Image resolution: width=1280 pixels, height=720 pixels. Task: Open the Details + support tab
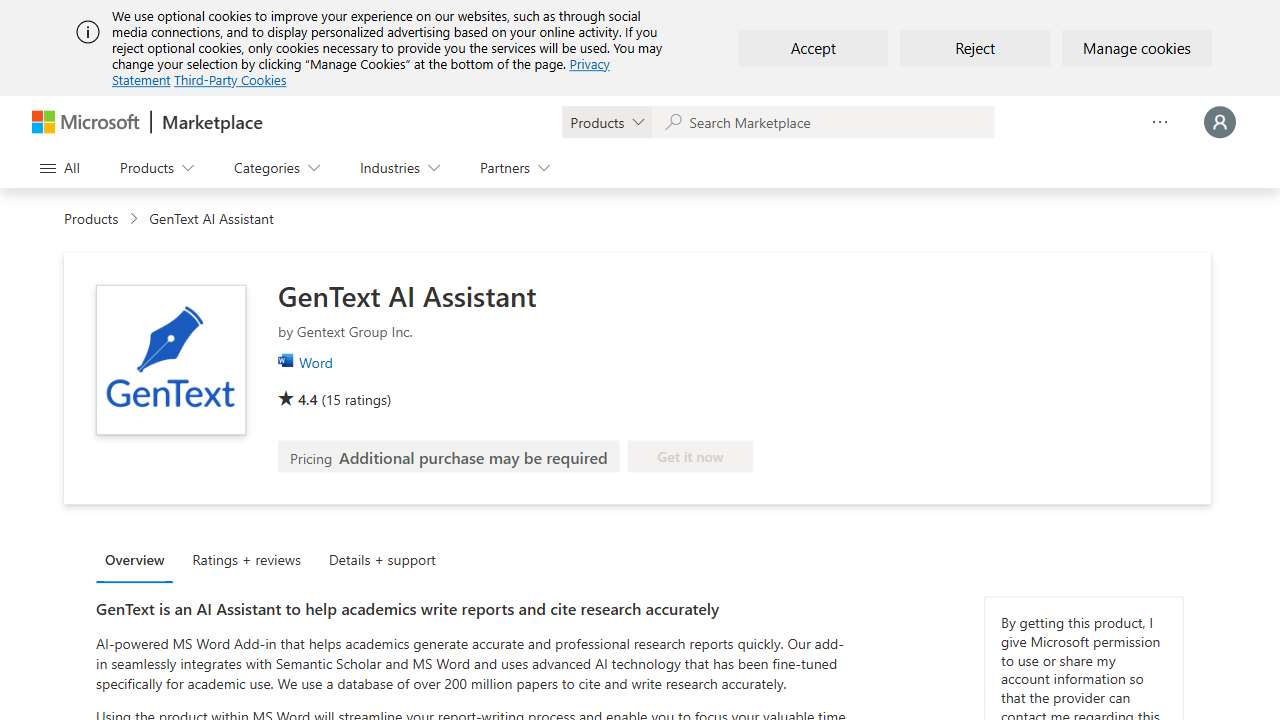click(x=382, y=560)
